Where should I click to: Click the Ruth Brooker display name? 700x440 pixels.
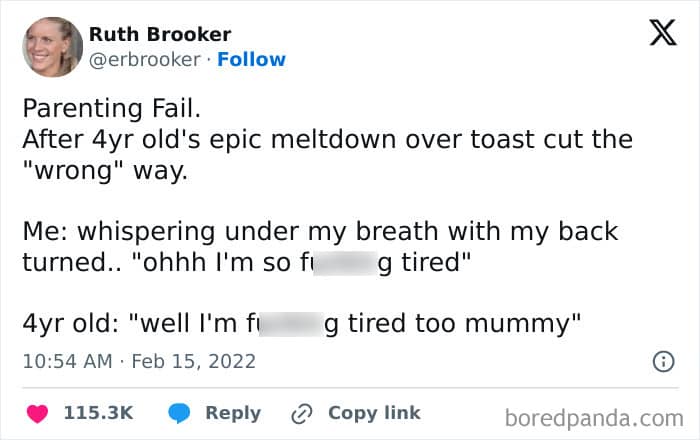tap(160, 35)
